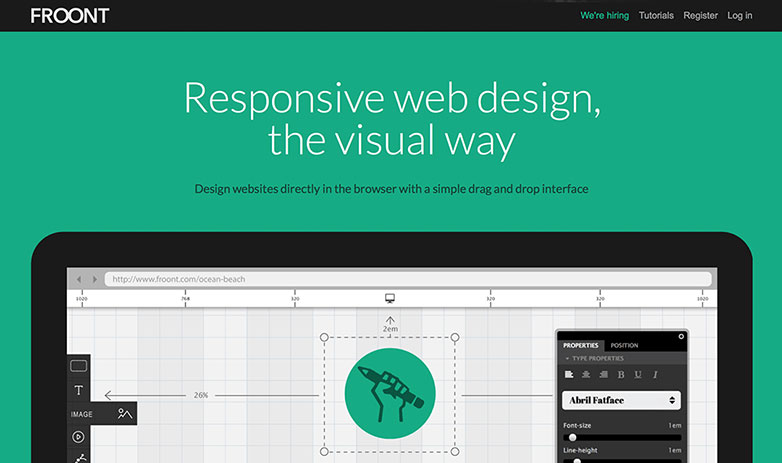Open the We're hiring link
782x463 pixels.
tap(604, 16)
